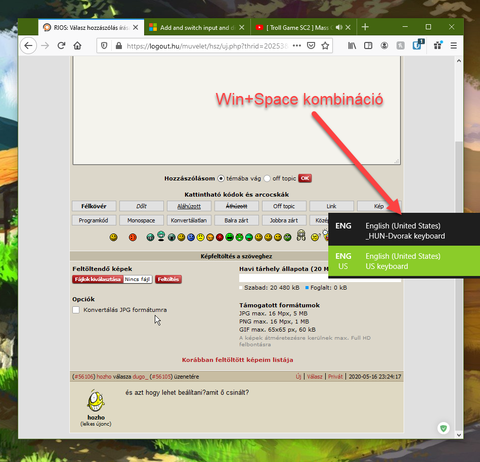The image size is (480, 462).
Task: Close the Troll Game SC2 tab
Action: 348,27
